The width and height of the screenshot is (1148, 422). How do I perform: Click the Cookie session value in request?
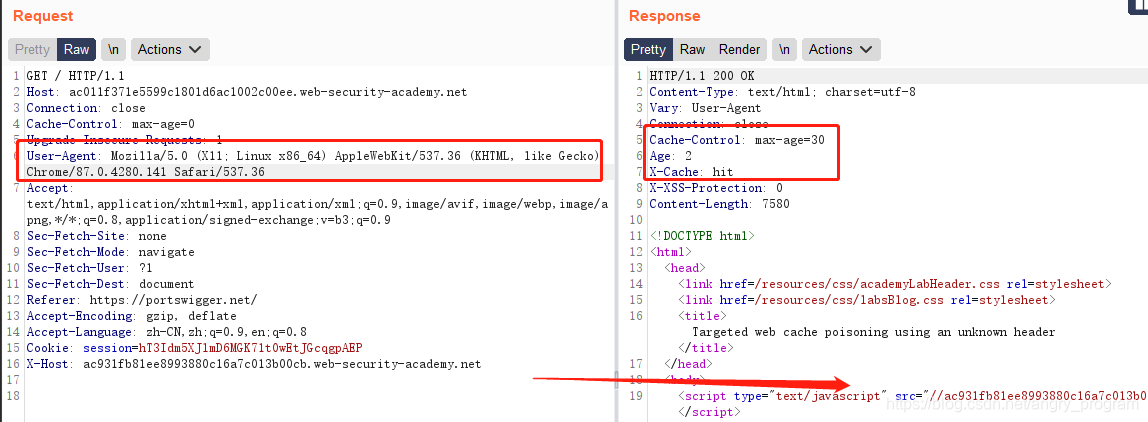(250, 348)
